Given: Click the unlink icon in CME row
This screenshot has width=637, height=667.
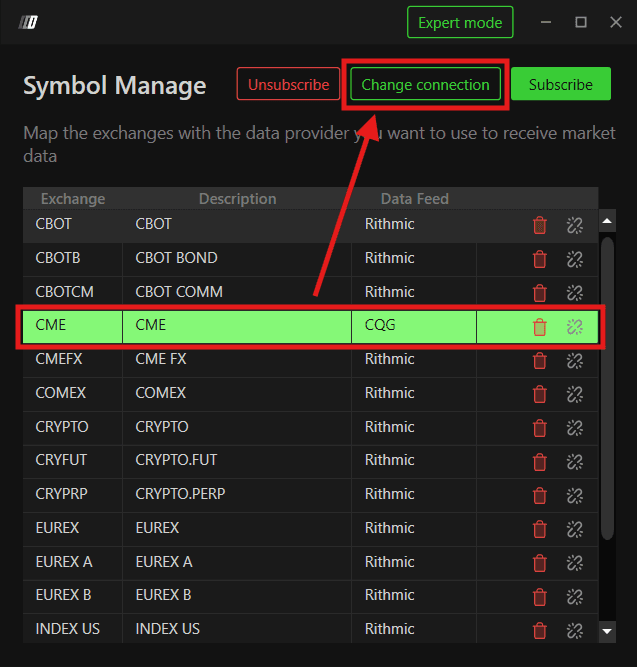Looking at the screenshot, I should tap(574, 327).
